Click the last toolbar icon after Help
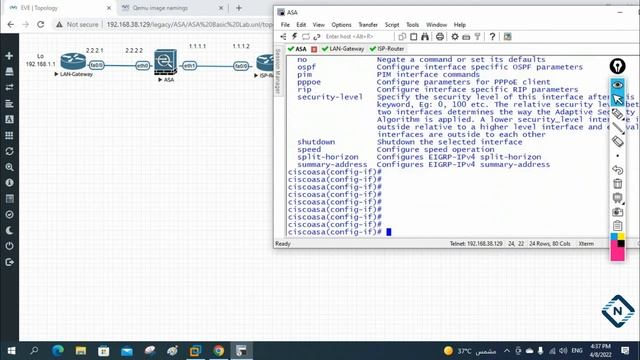This screenshot has width=640, height=360. 507,37
